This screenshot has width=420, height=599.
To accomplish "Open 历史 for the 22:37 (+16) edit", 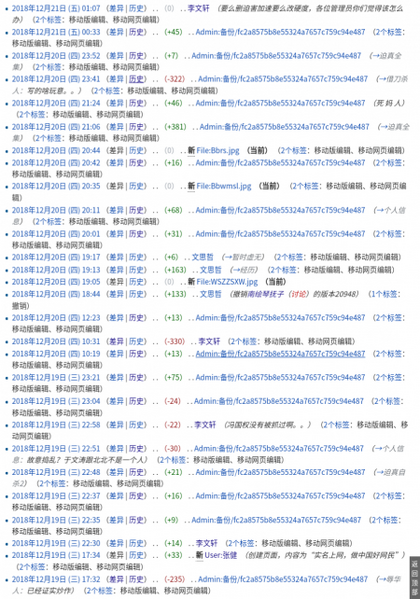I will point(136,495).
